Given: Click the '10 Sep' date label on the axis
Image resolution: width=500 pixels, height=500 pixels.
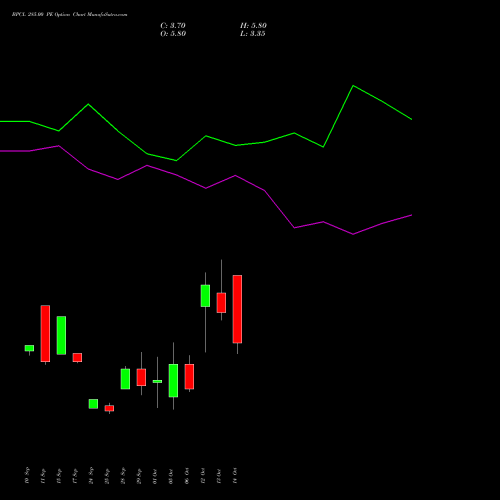Looking at the screenshot, I should pyautogui.click(x=27, y=475).
